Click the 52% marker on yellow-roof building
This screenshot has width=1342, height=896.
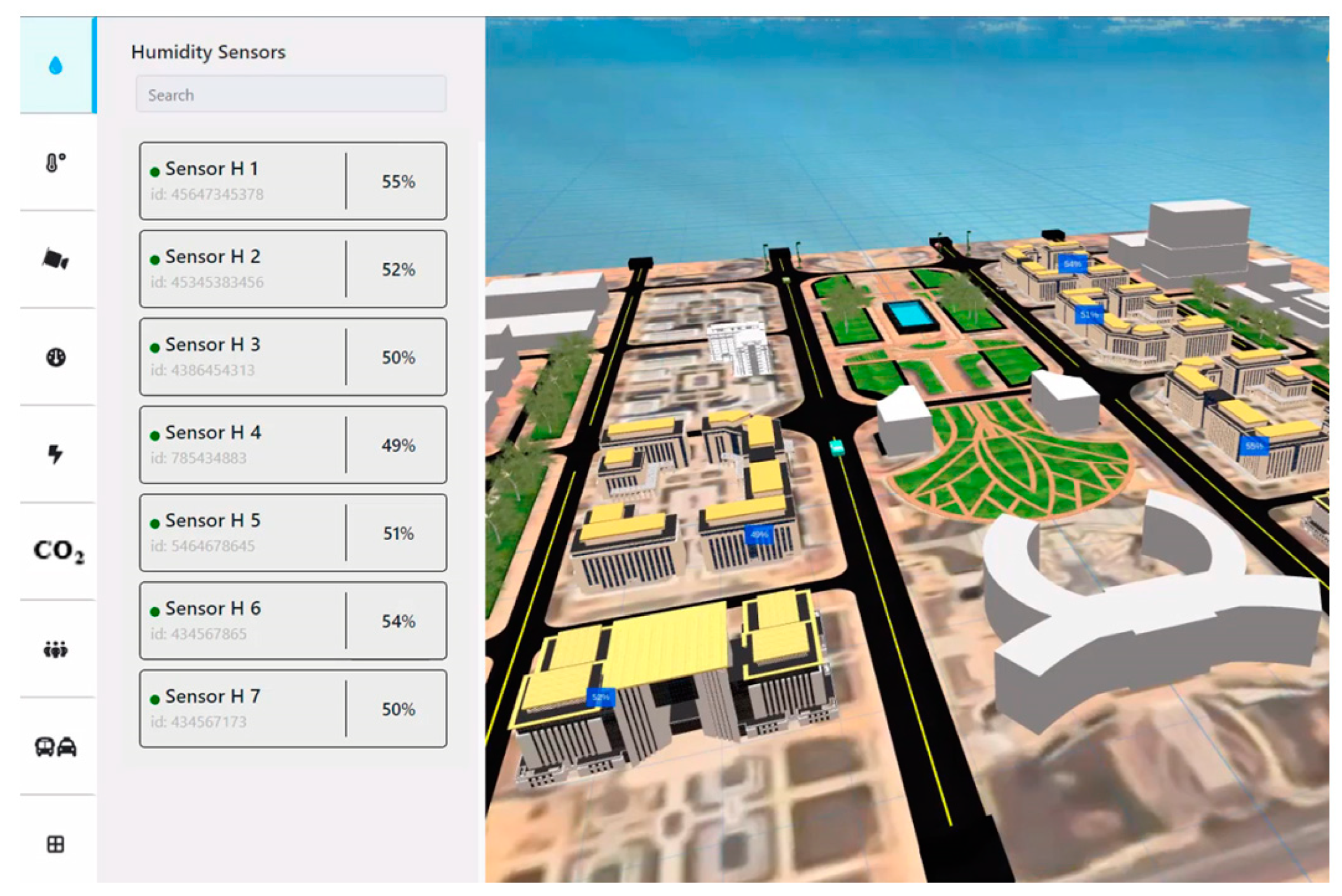pyautogui.click(x=601, y=697)
